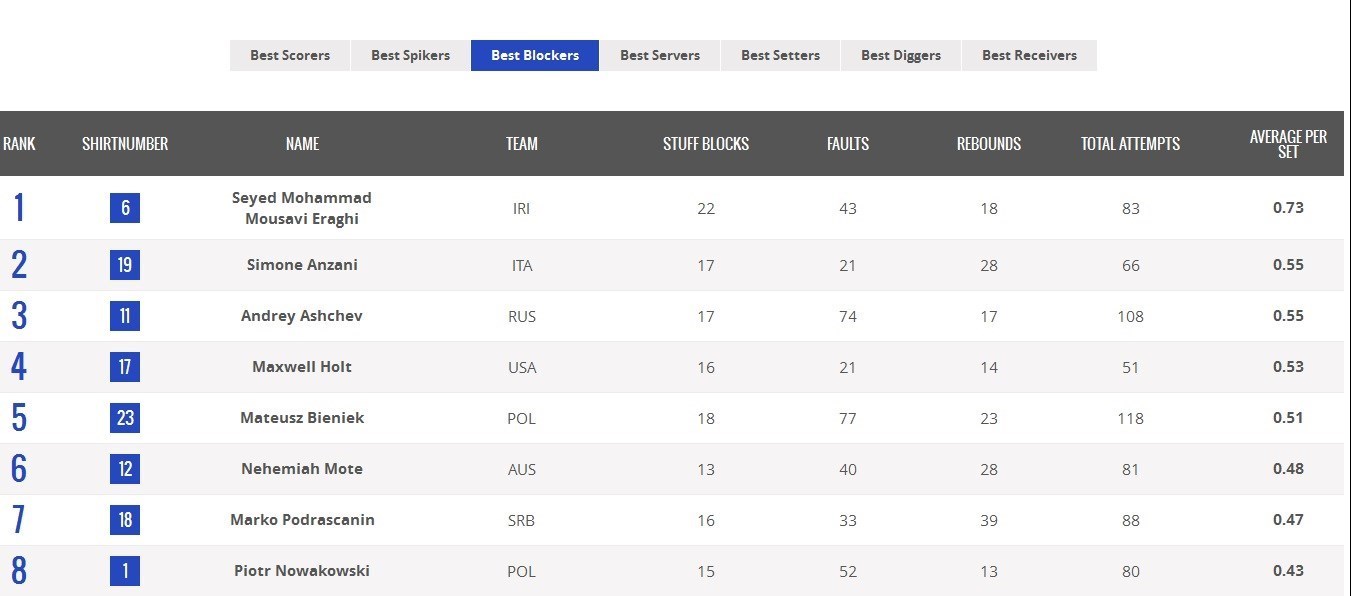Open the Best Receivers tab
The image size is (1351, 596).
point(1029,55)
